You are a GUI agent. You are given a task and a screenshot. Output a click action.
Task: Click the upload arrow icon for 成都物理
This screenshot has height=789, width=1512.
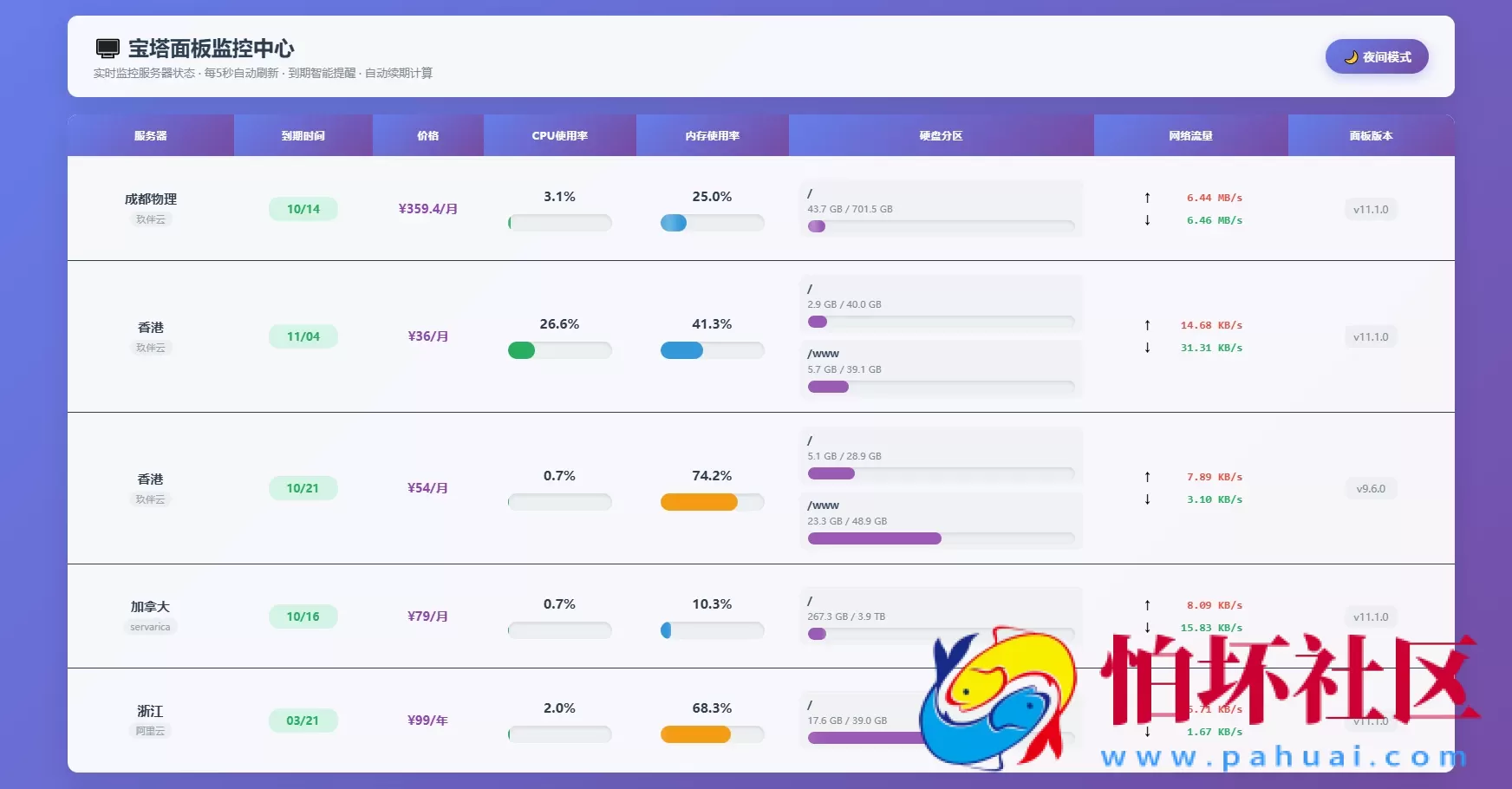pyautogui.click(x=1147, y=198)
